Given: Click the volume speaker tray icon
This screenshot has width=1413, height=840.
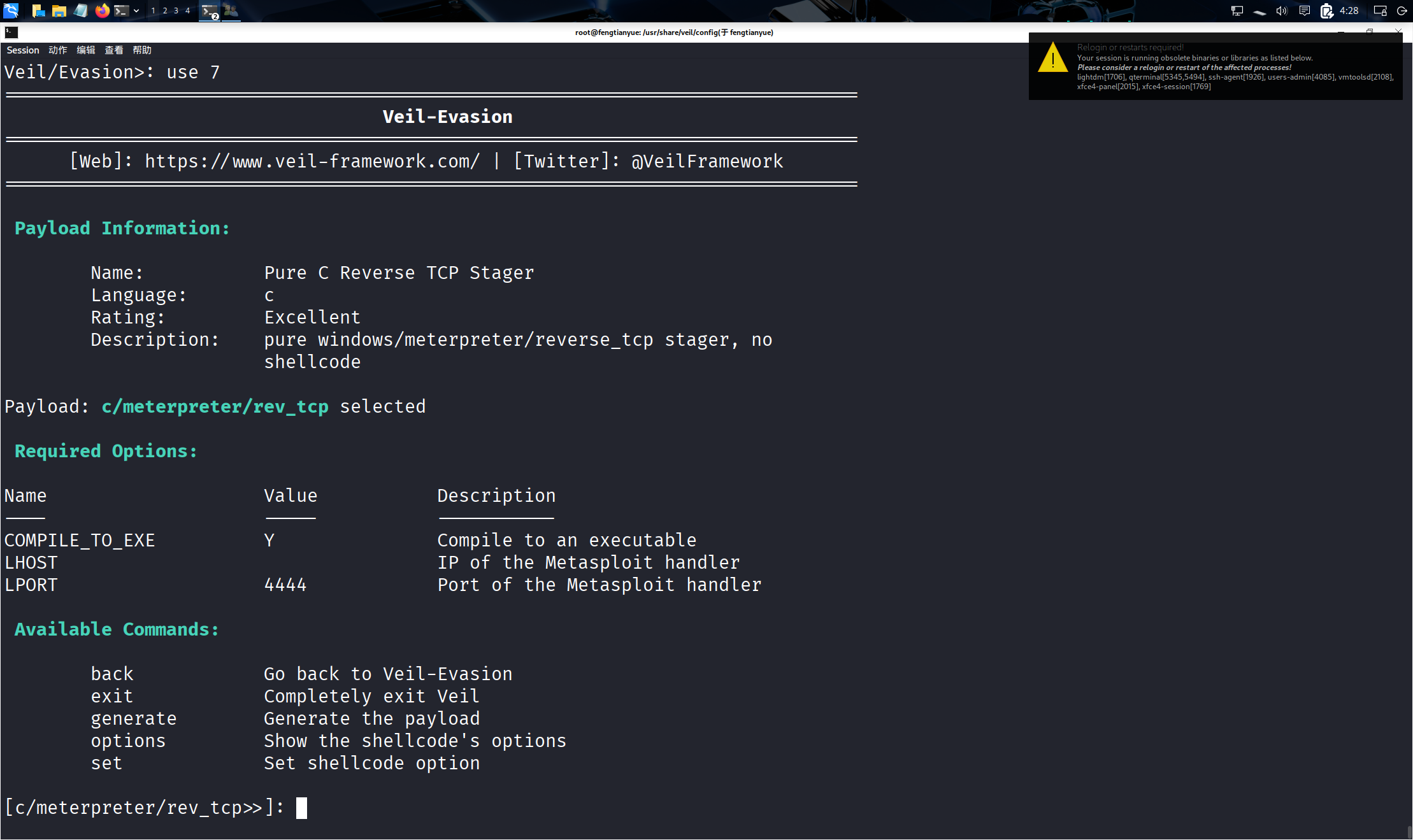Looking at the screenshot, I should [x=1281, y=10].
